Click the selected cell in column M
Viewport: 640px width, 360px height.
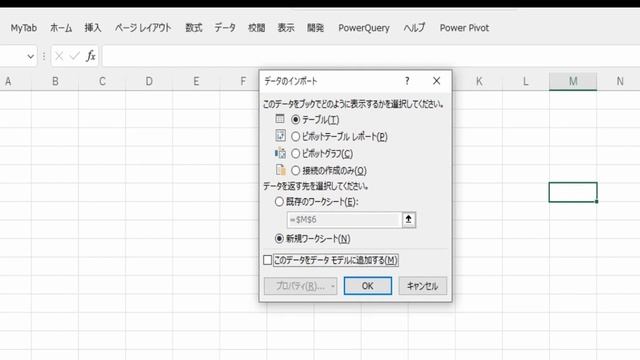point(573,192)
